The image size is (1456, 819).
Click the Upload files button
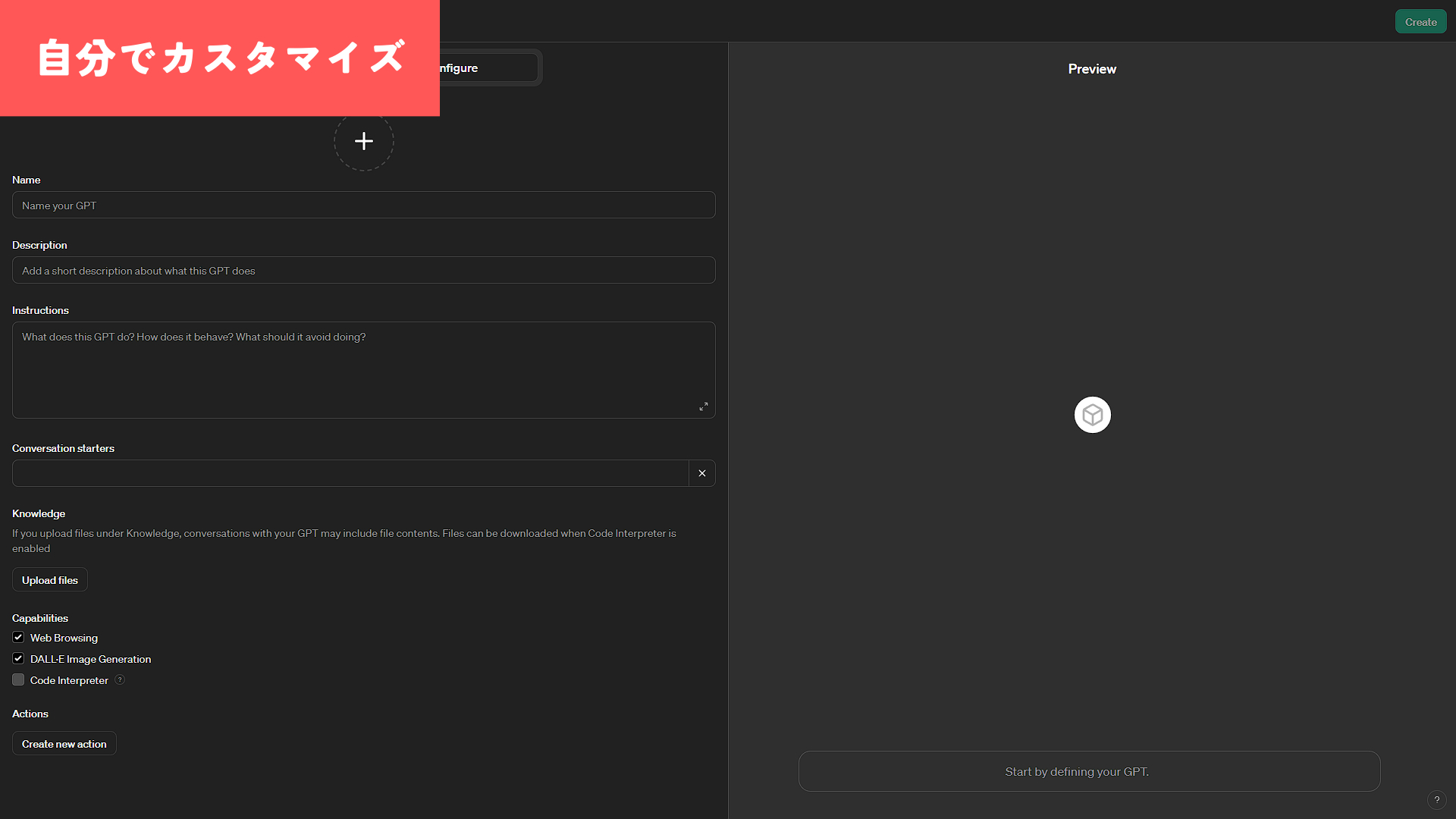pyautogui.click(x=50, y=580)
